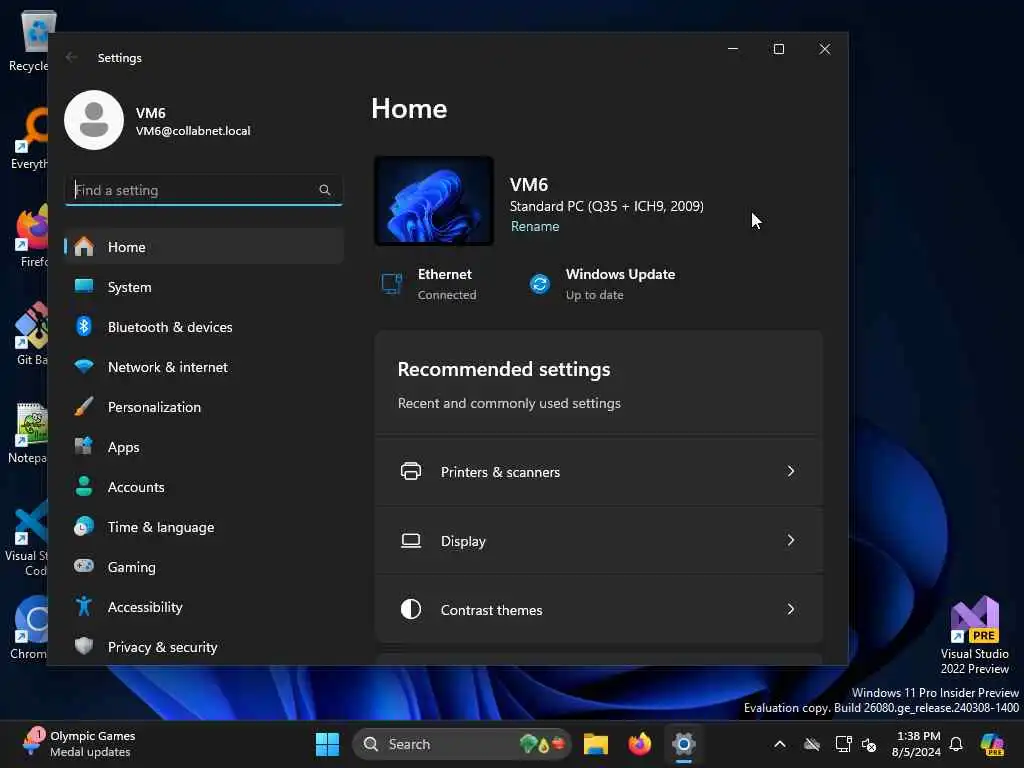
Task: Click the Settings gear on taskbar
Action: (x=684, y=744)
